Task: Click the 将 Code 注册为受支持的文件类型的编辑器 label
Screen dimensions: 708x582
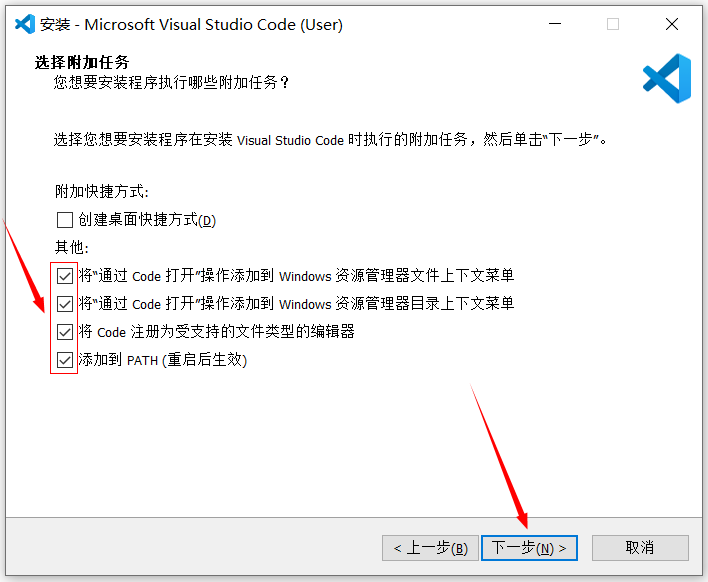Action: [x=216, y=332]
